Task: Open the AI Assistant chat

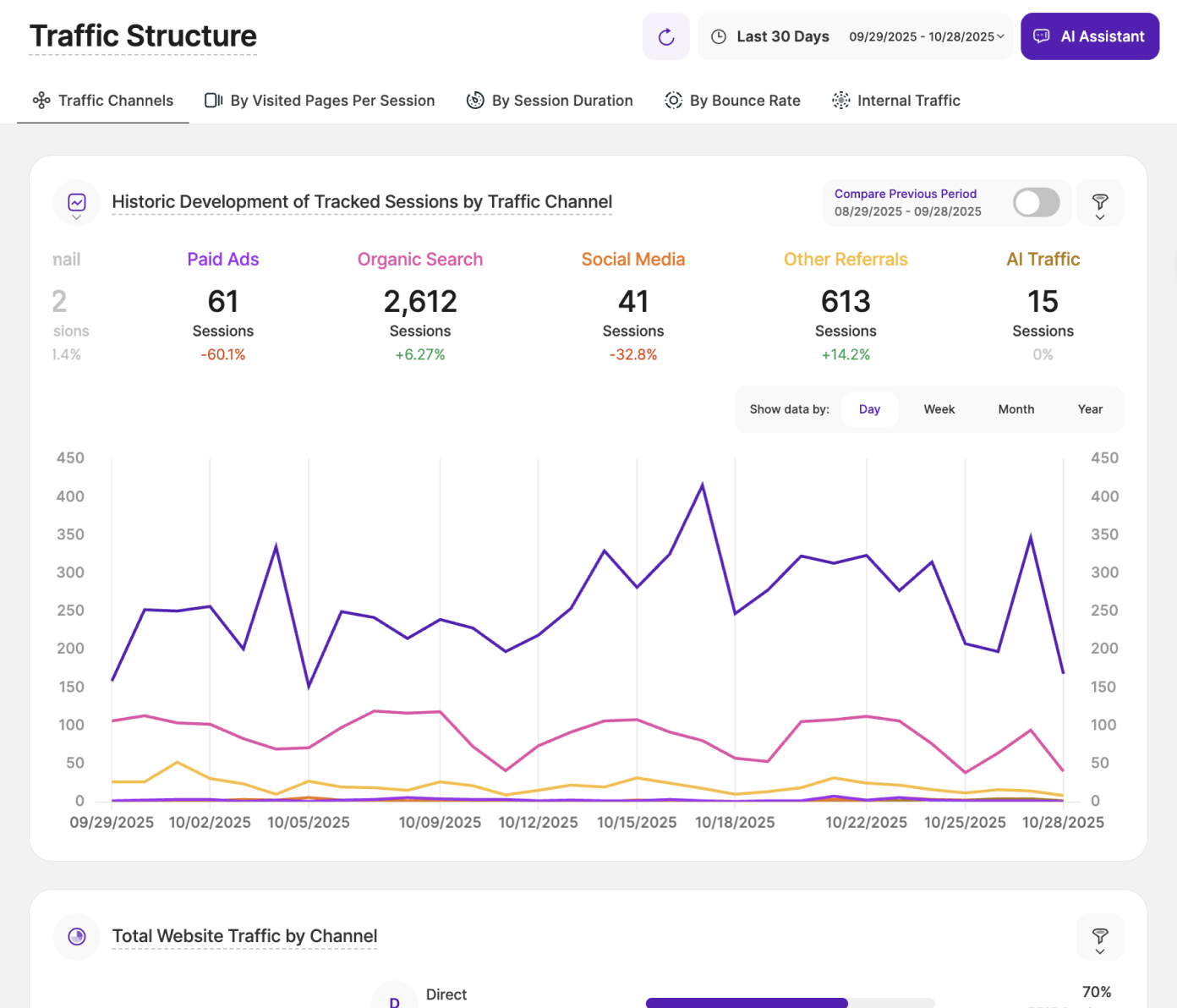Action: (1089, 36)
